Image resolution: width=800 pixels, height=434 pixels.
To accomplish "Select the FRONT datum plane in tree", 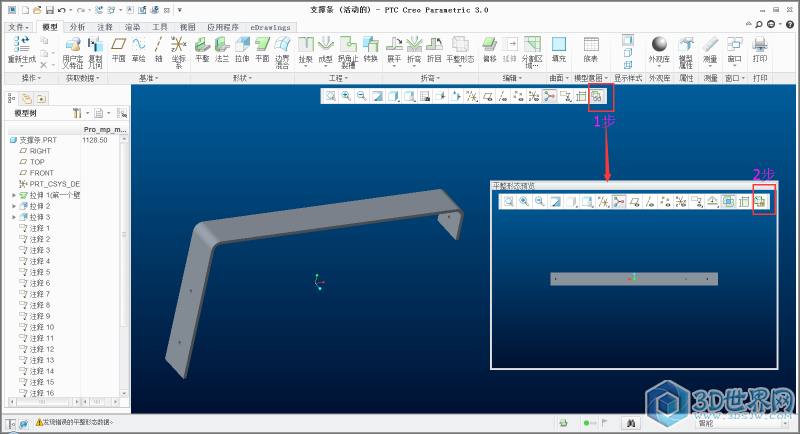I will 41,173.
